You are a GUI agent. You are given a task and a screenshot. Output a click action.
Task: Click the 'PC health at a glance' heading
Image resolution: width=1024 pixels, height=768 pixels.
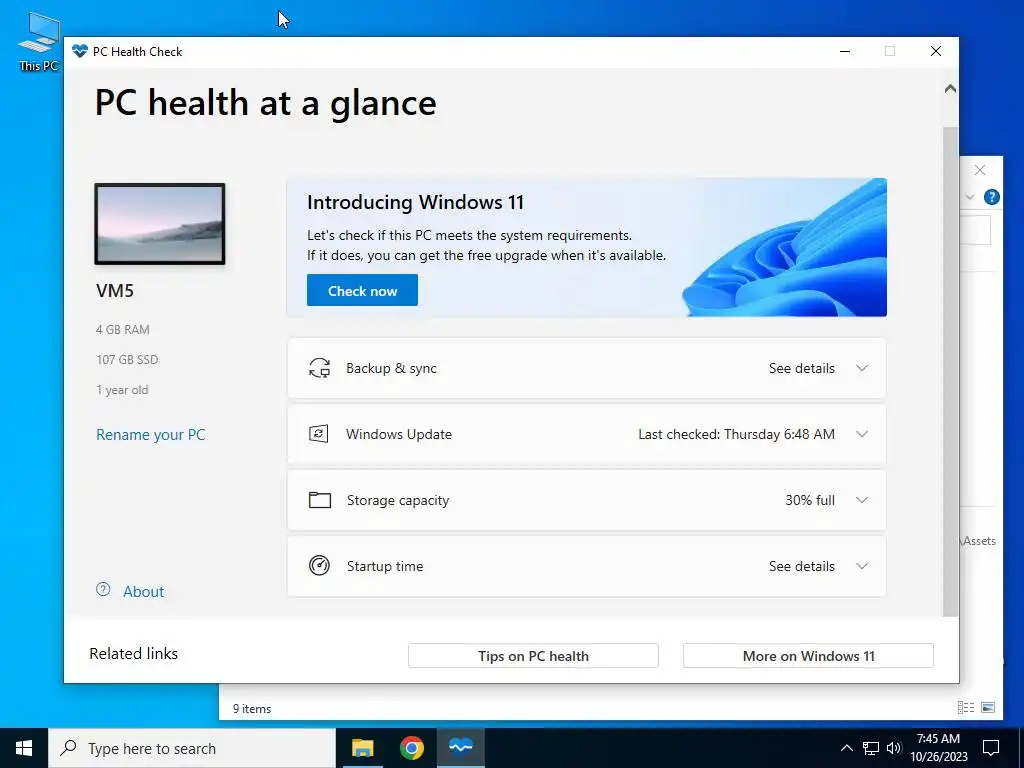point(266,103)
